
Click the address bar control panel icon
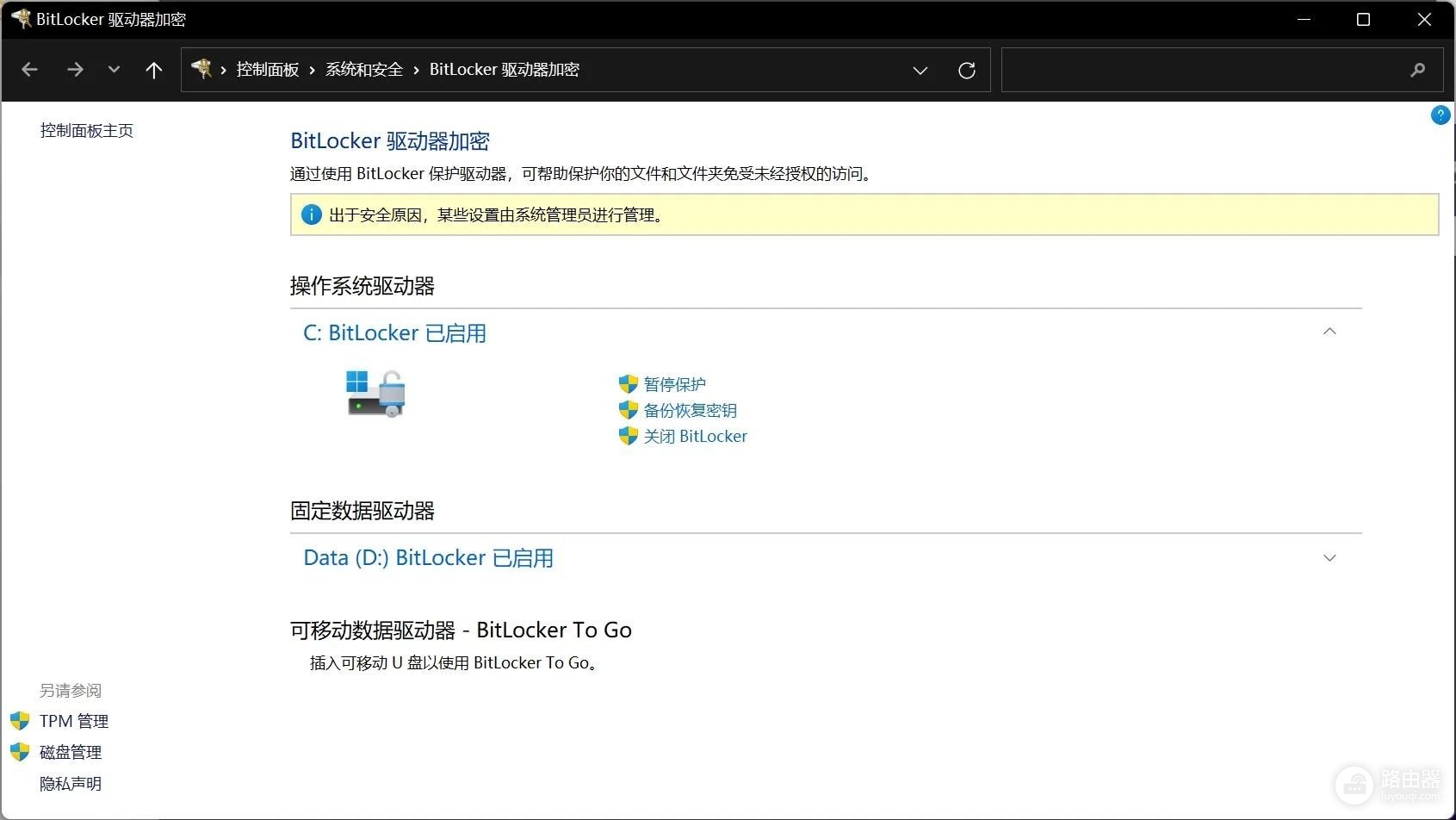201,69
